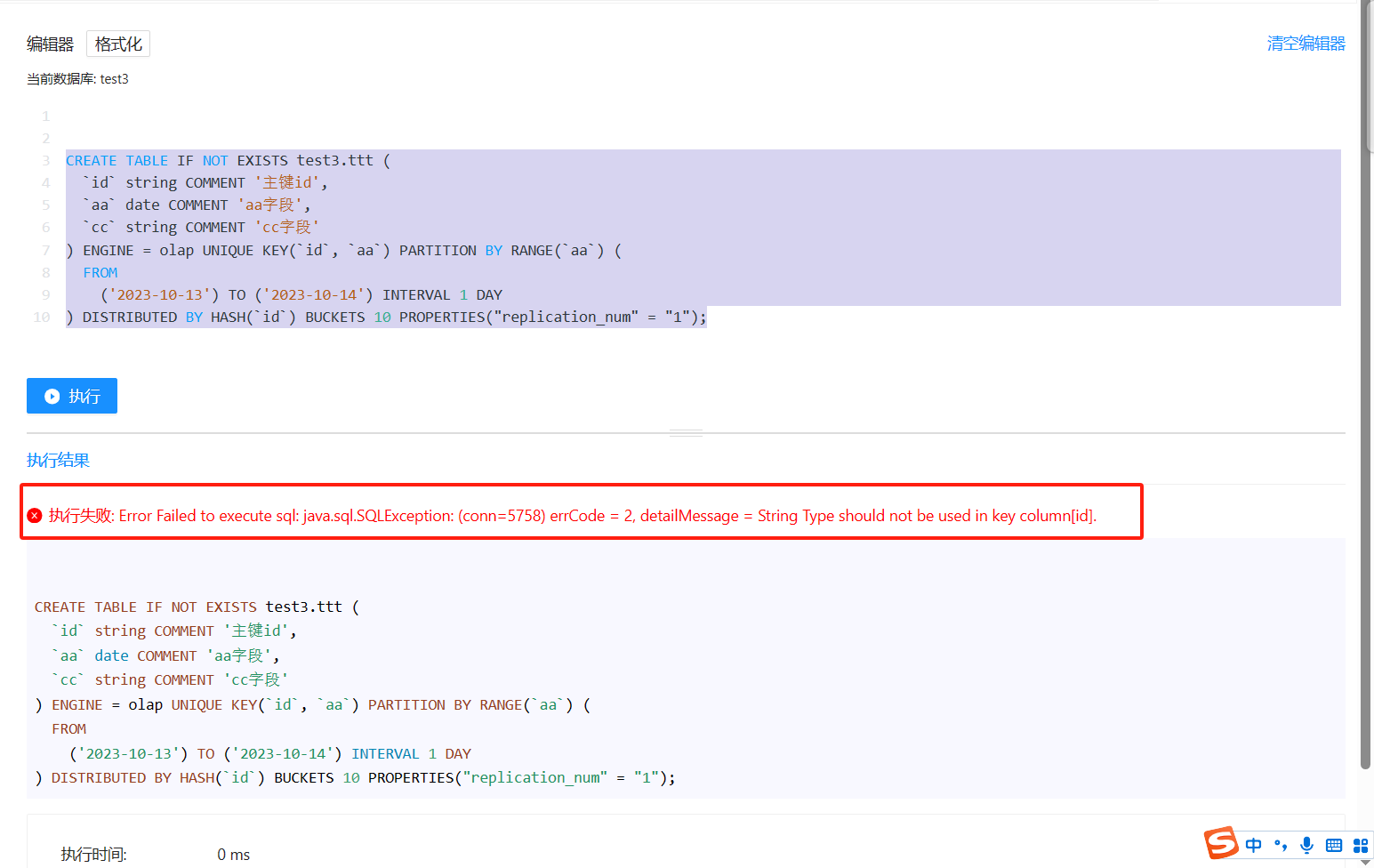The height and width of the screenshot is (868, 1374).
Task: Click result block line with PARTITION BY RANGE
Action: point(312,704)
